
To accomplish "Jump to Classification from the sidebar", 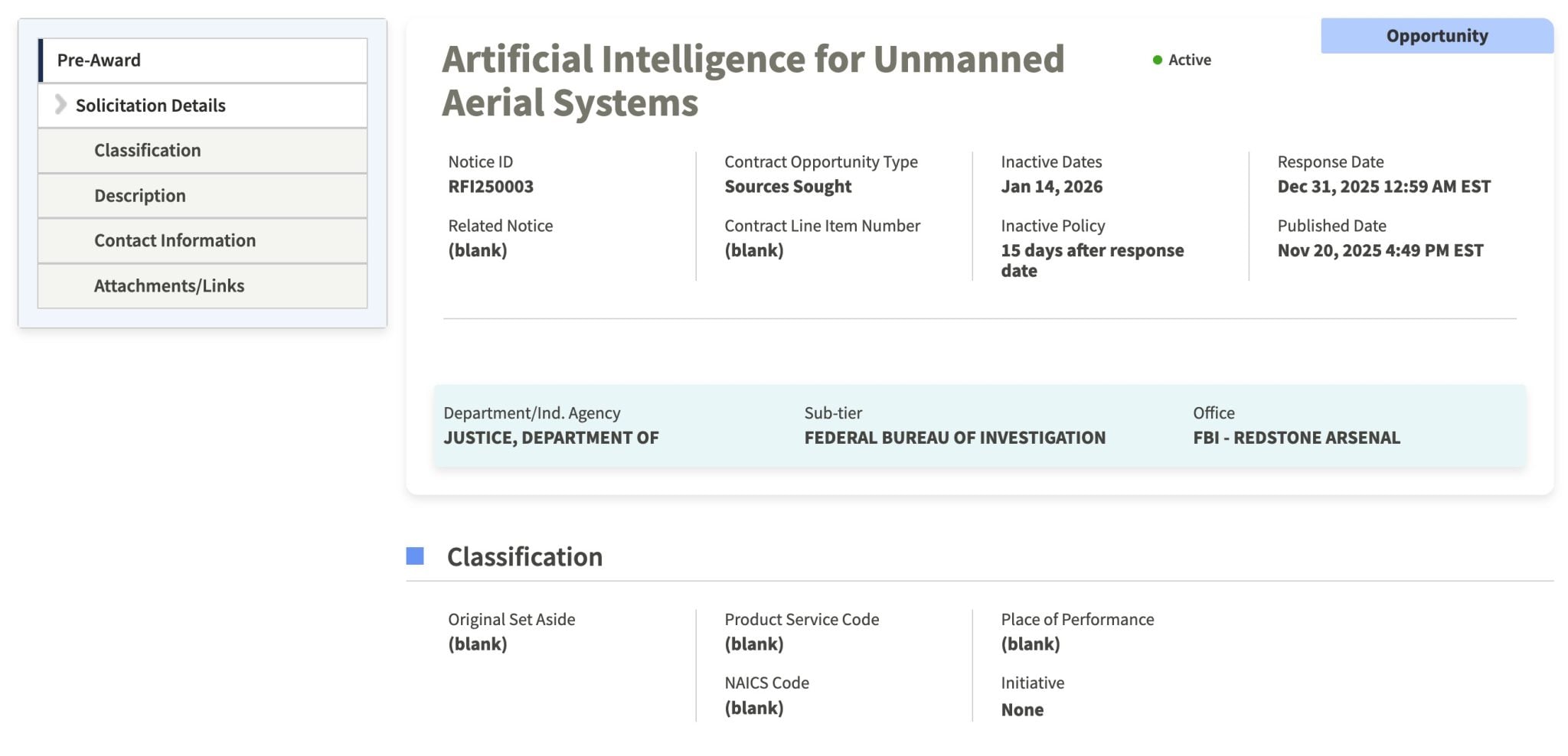I will [x=147, y=151].
